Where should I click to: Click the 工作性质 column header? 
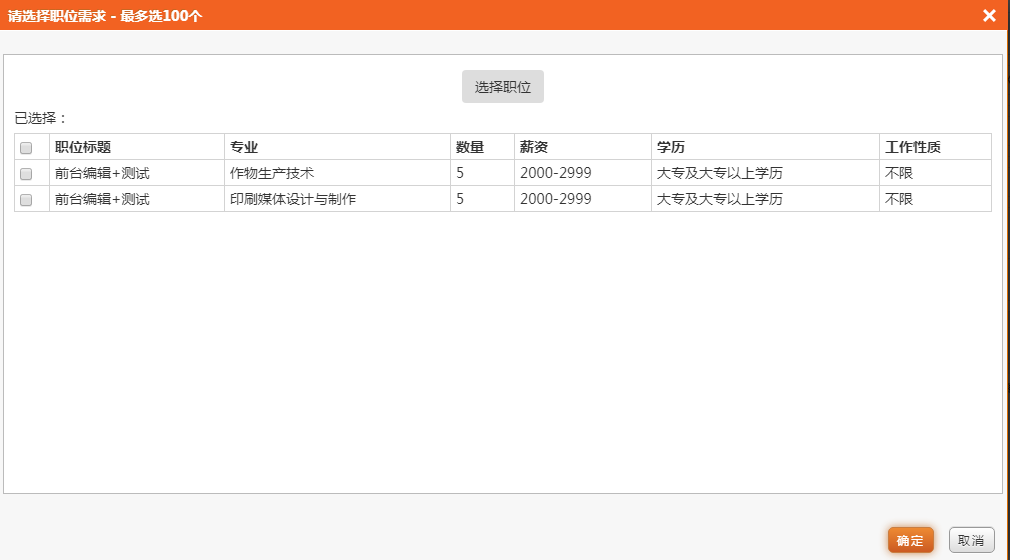913,147
